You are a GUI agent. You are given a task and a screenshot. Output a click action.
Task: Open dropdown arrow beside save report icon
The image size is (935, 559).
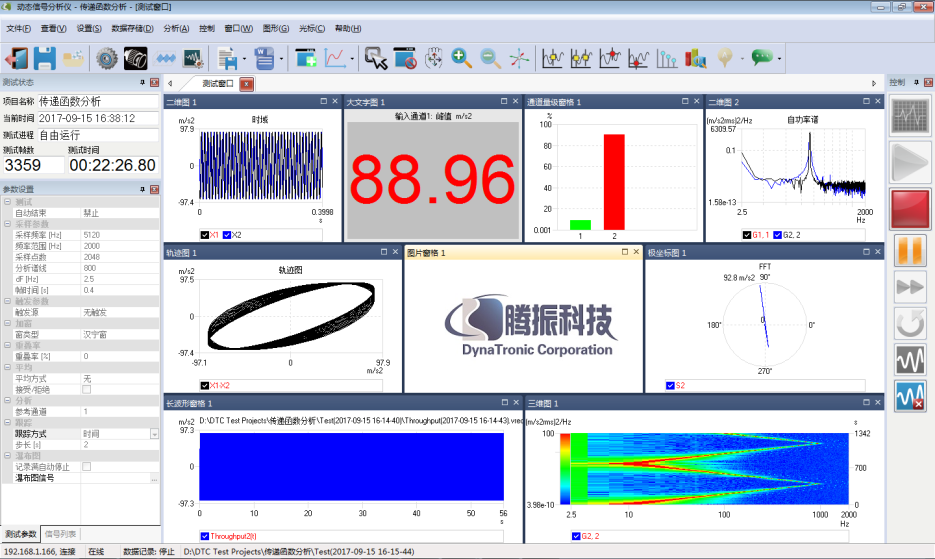[x=244, y=58]
